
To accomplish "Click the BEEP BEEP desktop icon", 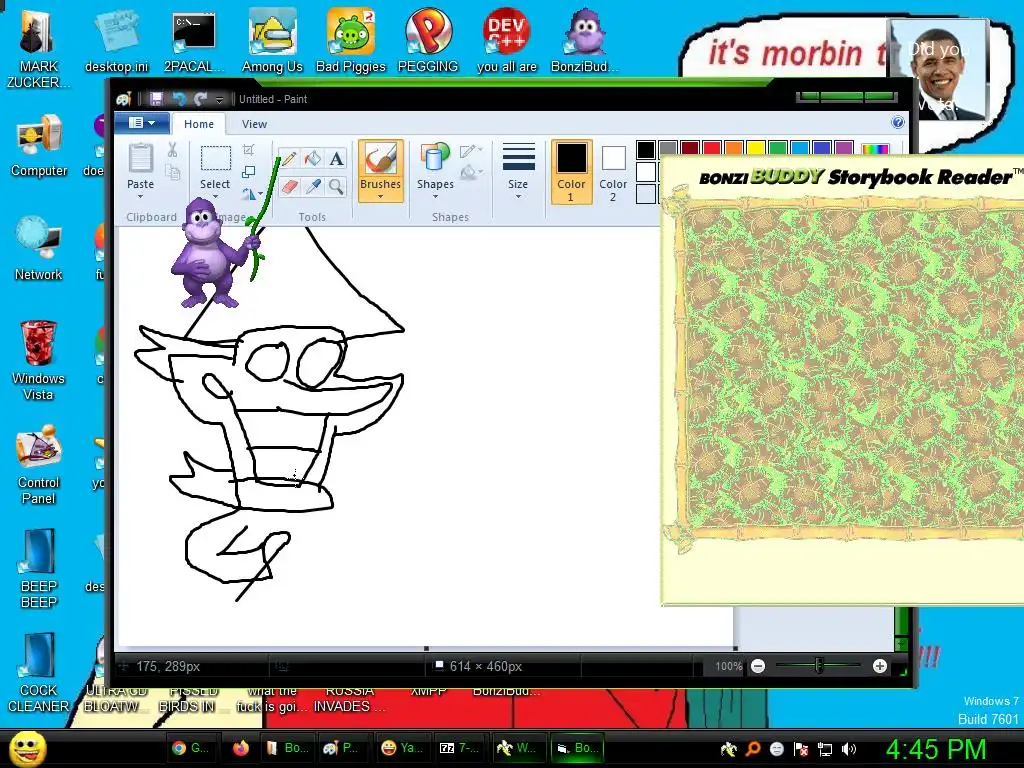I will 39,552.
